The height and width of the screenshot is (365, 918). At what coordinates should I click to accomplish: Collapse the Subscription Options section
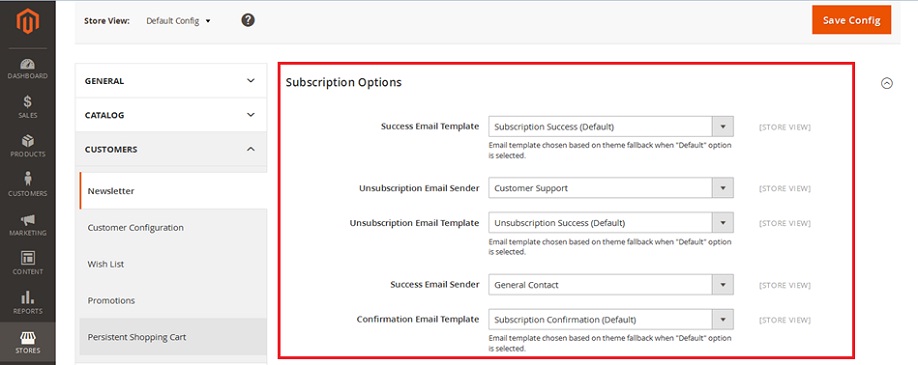coord(887,83)
